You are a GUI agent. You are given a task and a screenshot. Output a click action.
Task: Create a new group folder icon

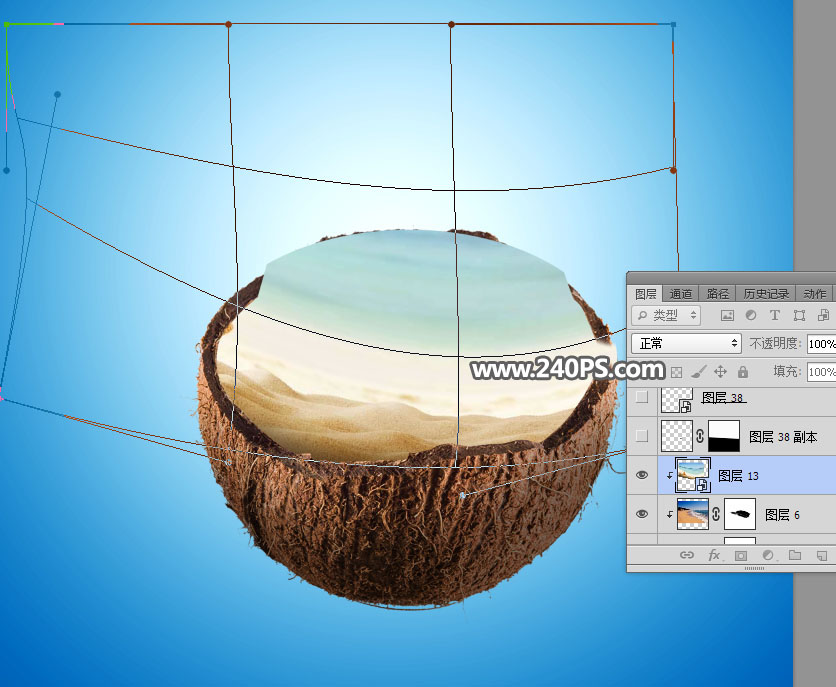tap(795, 555)
